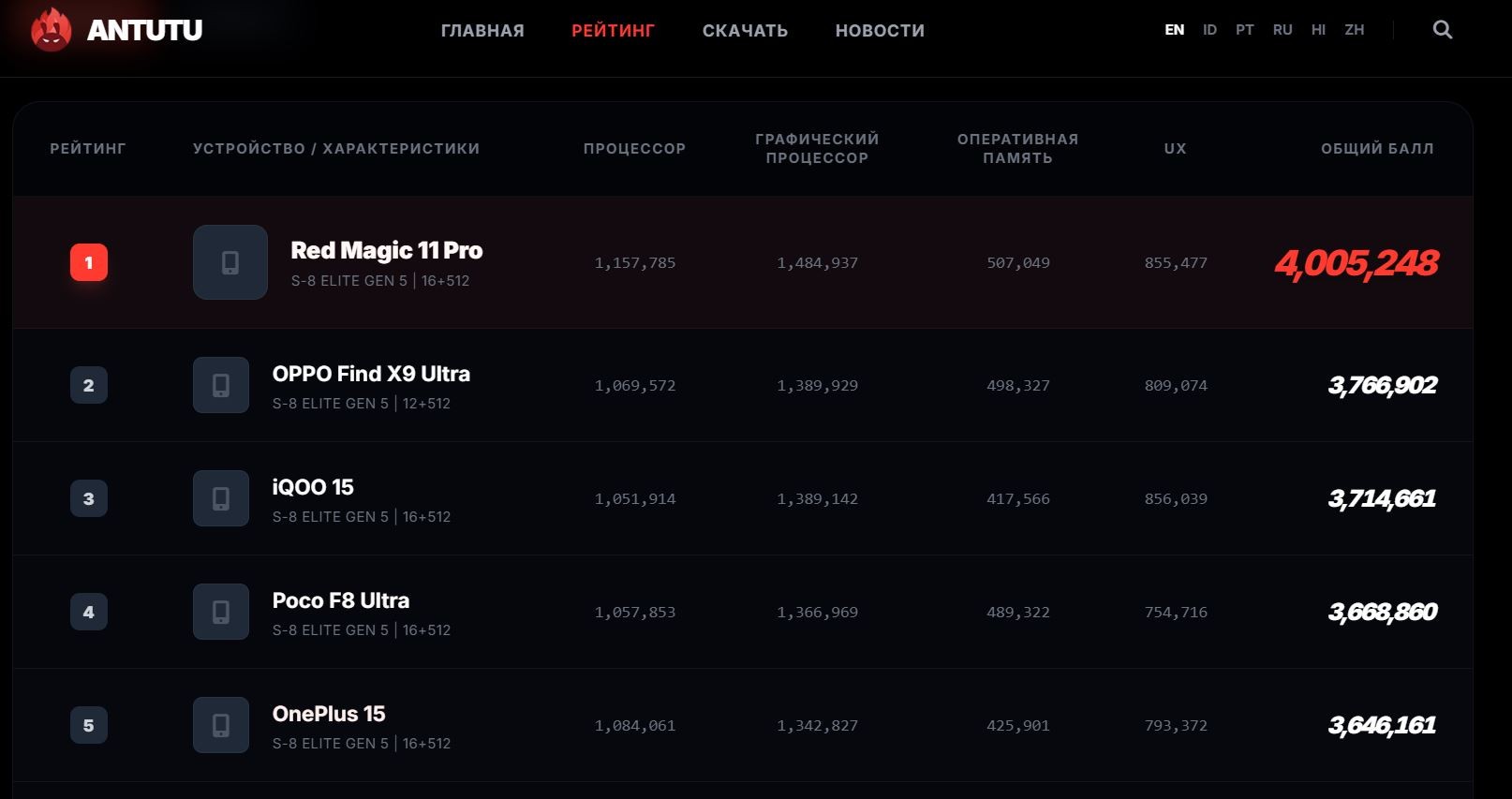Open the Red Magic 11 Pro device name

point(387,250)
